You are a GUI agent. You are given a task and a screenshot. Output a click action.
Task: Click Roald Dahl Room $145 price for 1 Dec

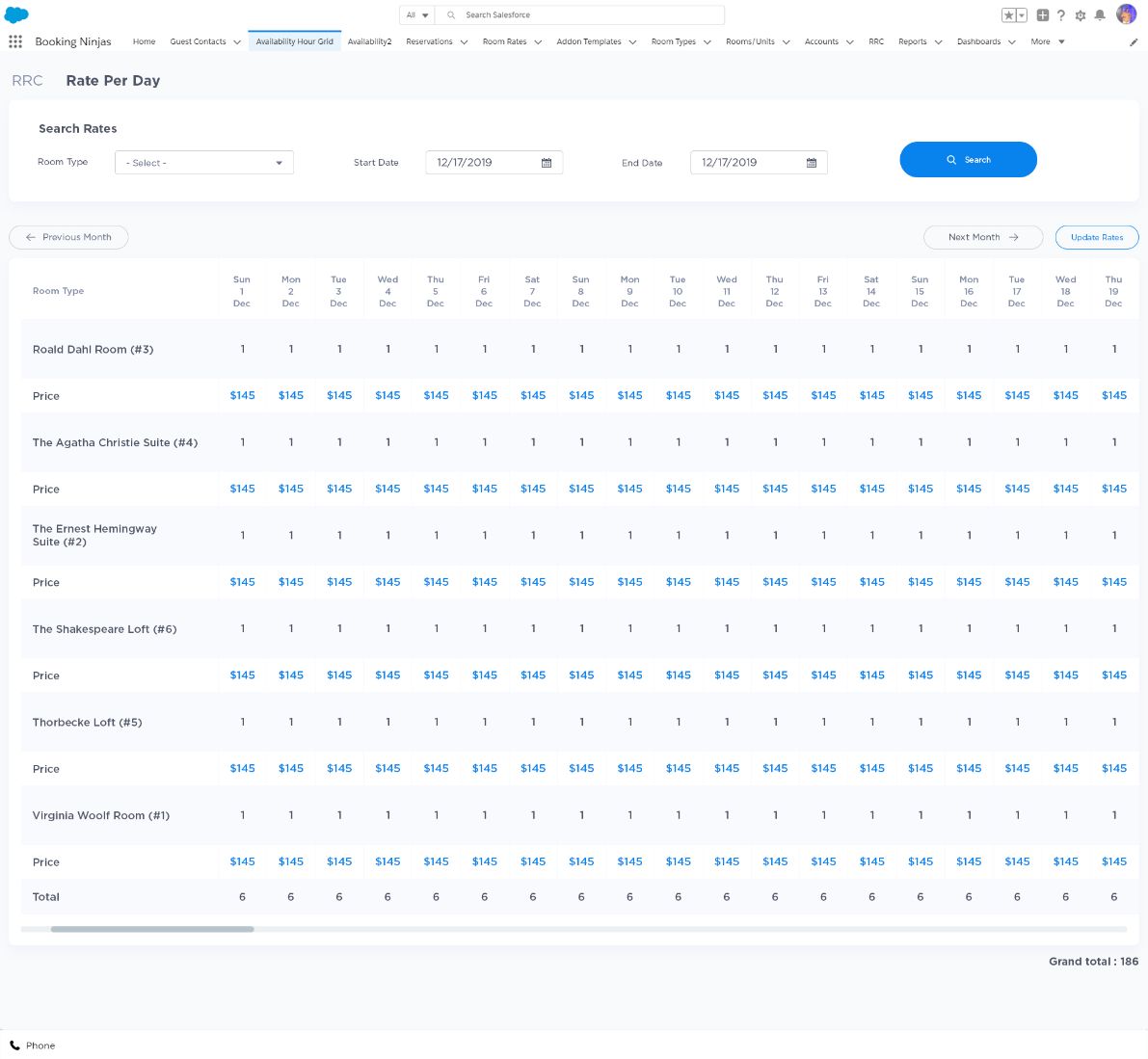click(x=242, y=395)
